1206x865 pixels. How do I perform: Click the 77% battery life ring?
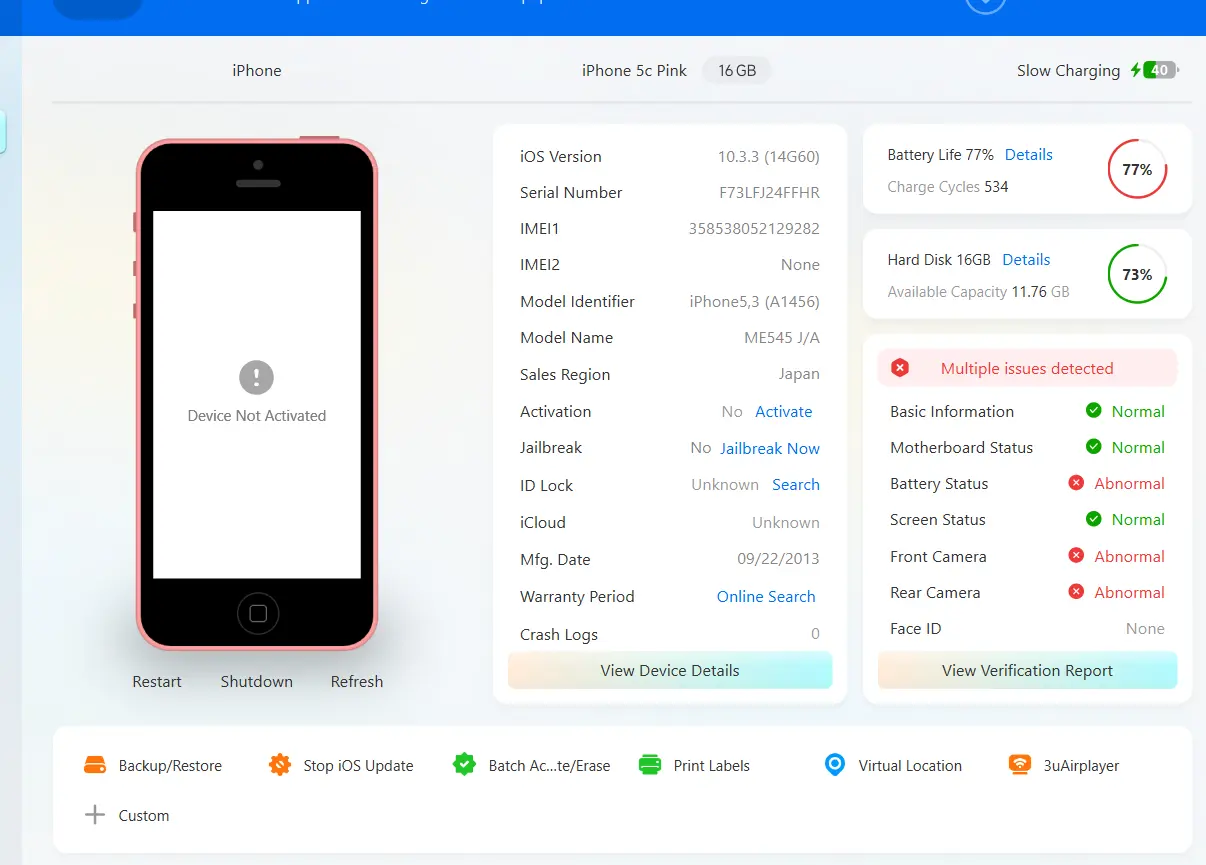pyautogui.click(x=1137, y=170)
